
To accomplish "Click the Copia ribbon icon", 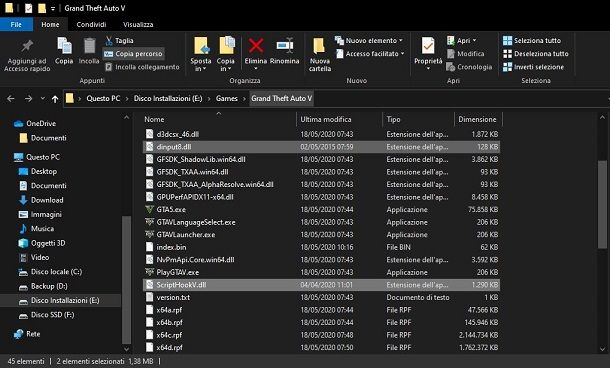I will (64, 47).
